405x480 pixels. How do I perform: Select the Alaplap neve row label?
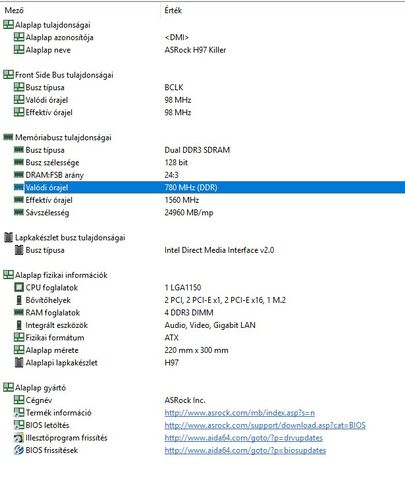48,50
